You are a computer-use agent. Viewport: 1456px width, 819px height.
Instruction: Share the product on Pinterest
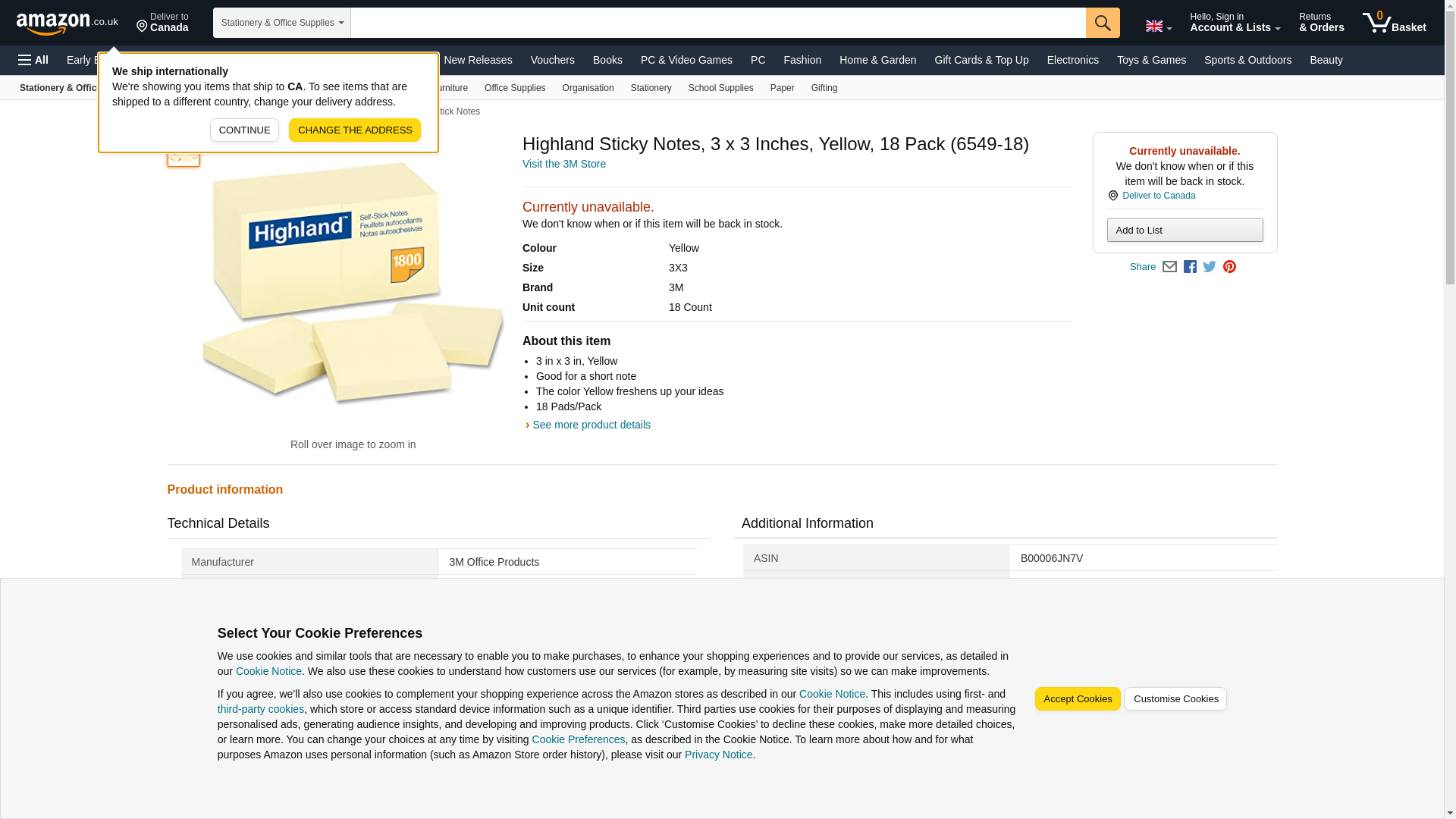tap(1229, 267)
